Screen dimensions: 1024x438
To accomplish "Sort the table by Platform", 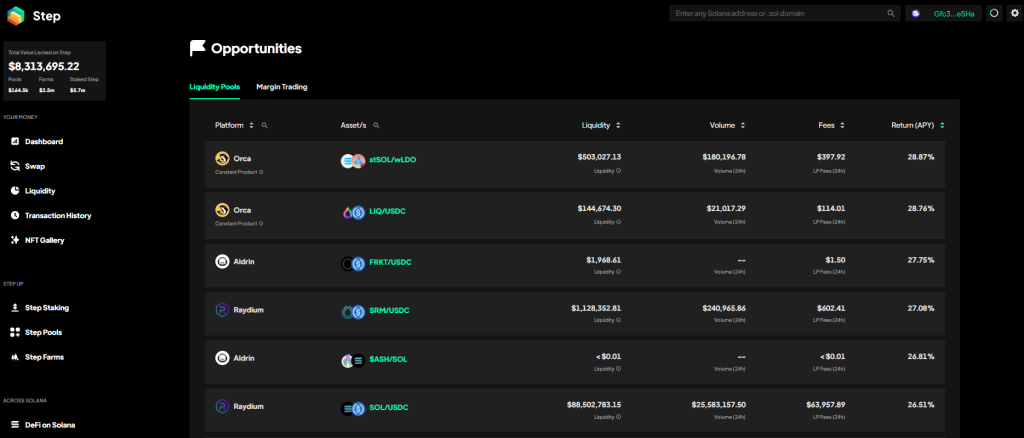I will click(x=251, y=125).
